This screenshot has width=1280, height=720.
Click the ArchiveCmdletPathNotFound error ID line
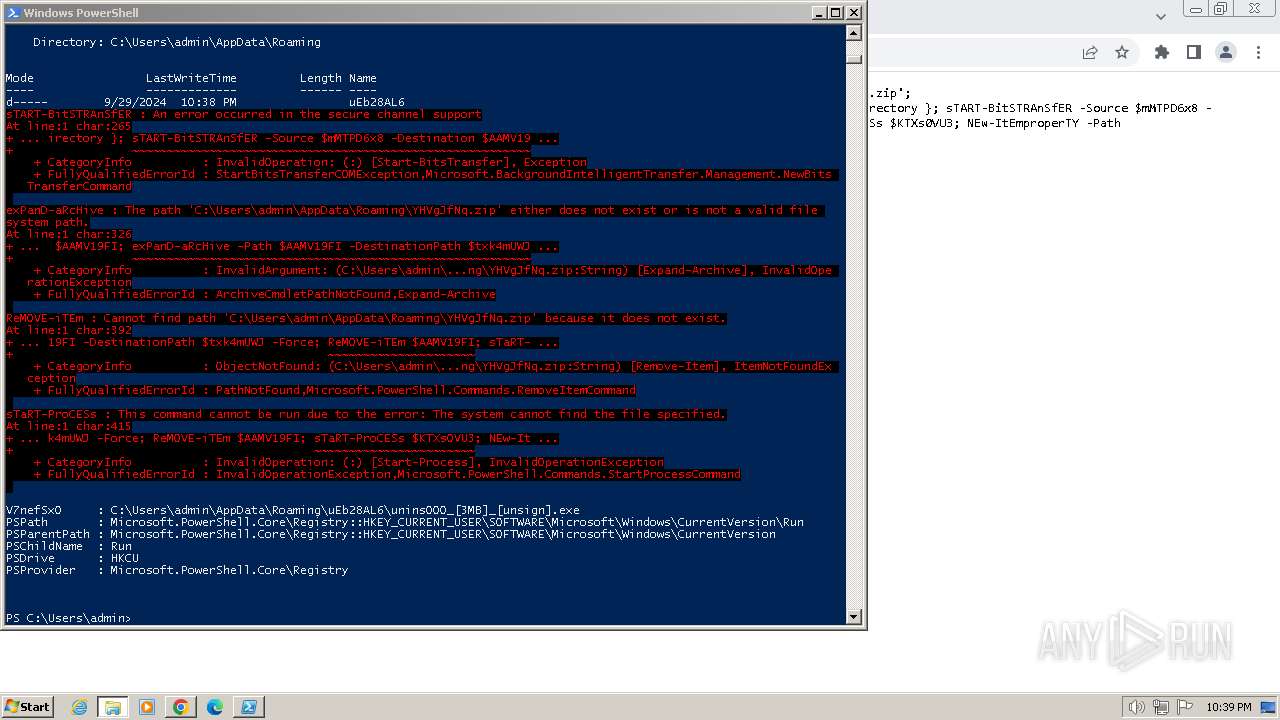[264, 294]
